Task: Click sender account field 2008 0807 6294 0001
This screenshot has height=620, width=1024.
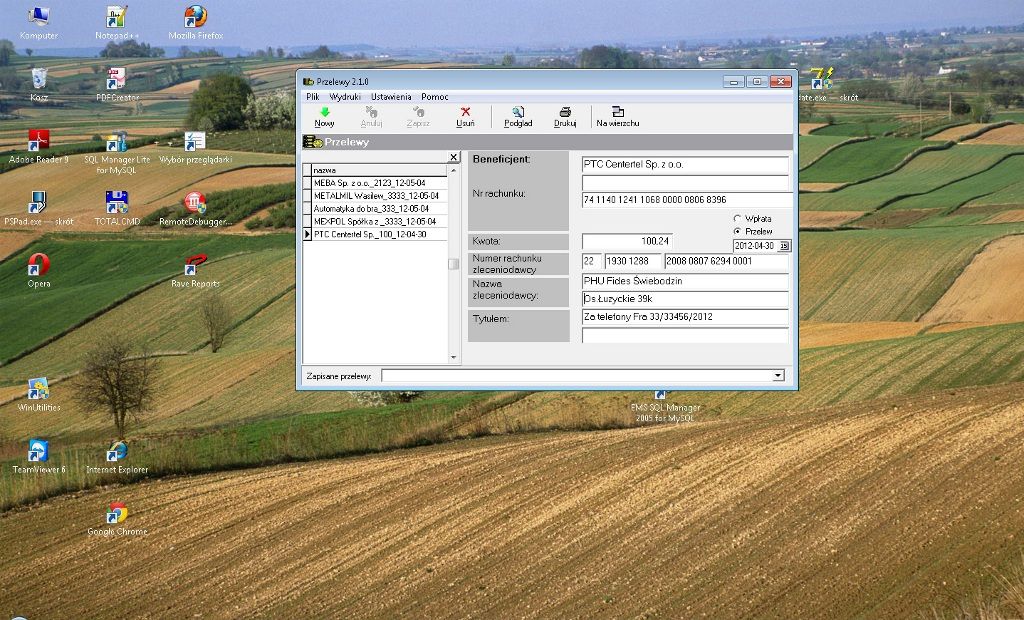Action: (x=726, y=261)
